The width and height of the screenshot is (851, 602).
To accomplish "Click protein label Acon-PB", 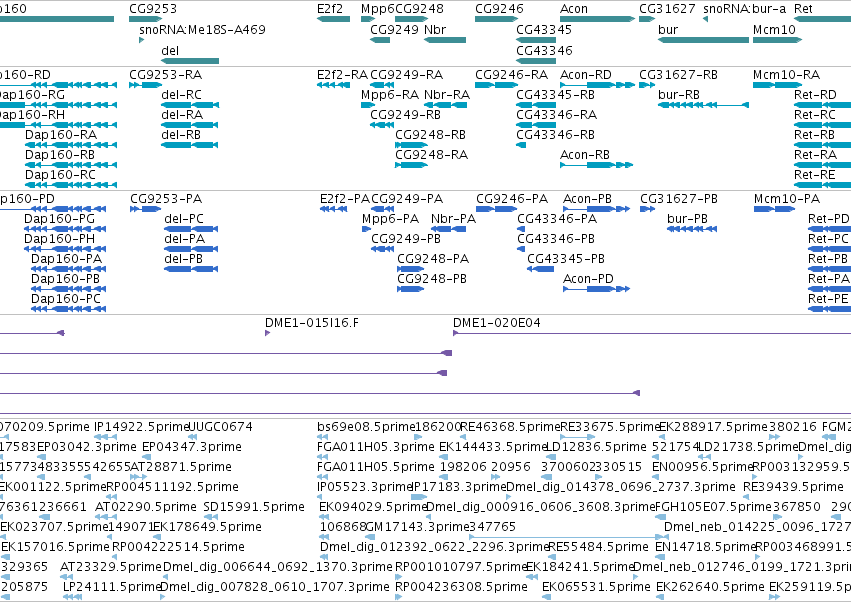I will click(x=587, y=199).
